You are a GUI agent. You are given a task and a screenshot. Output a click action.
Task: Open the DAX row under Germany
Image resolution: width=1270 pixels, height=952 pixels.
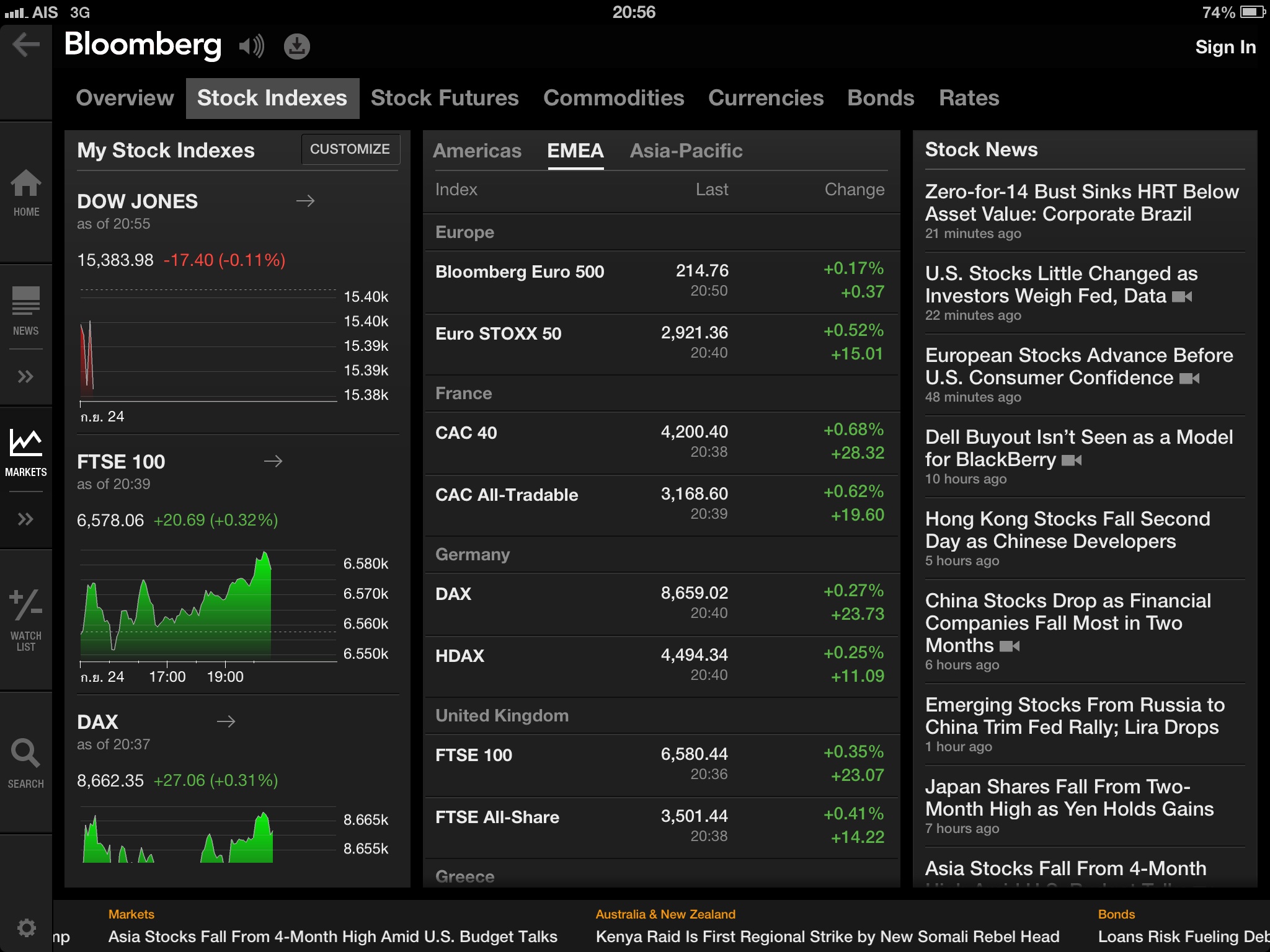(x=661, y=604)
